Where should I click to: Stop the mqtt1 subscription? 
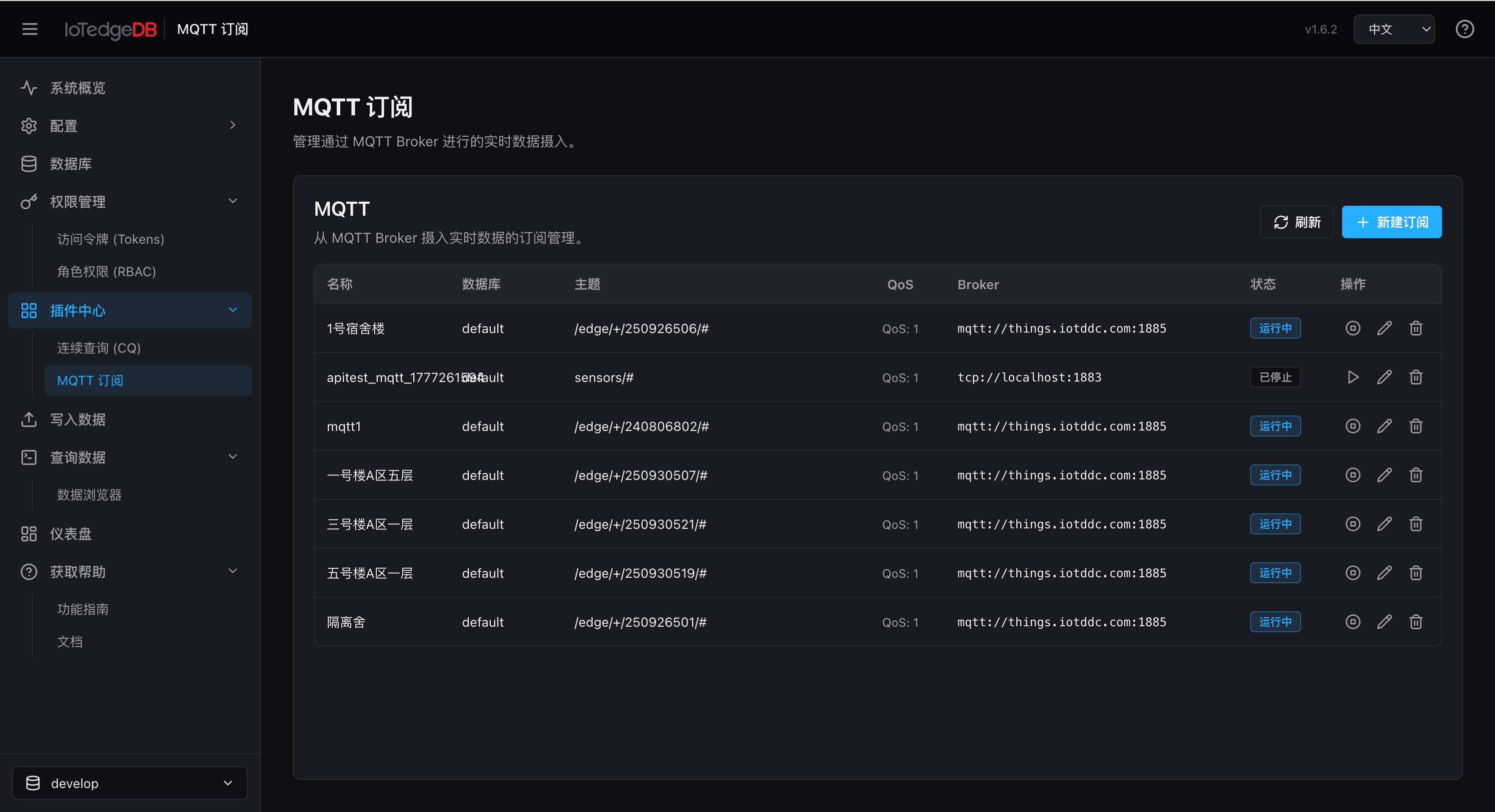point(1353,426)
